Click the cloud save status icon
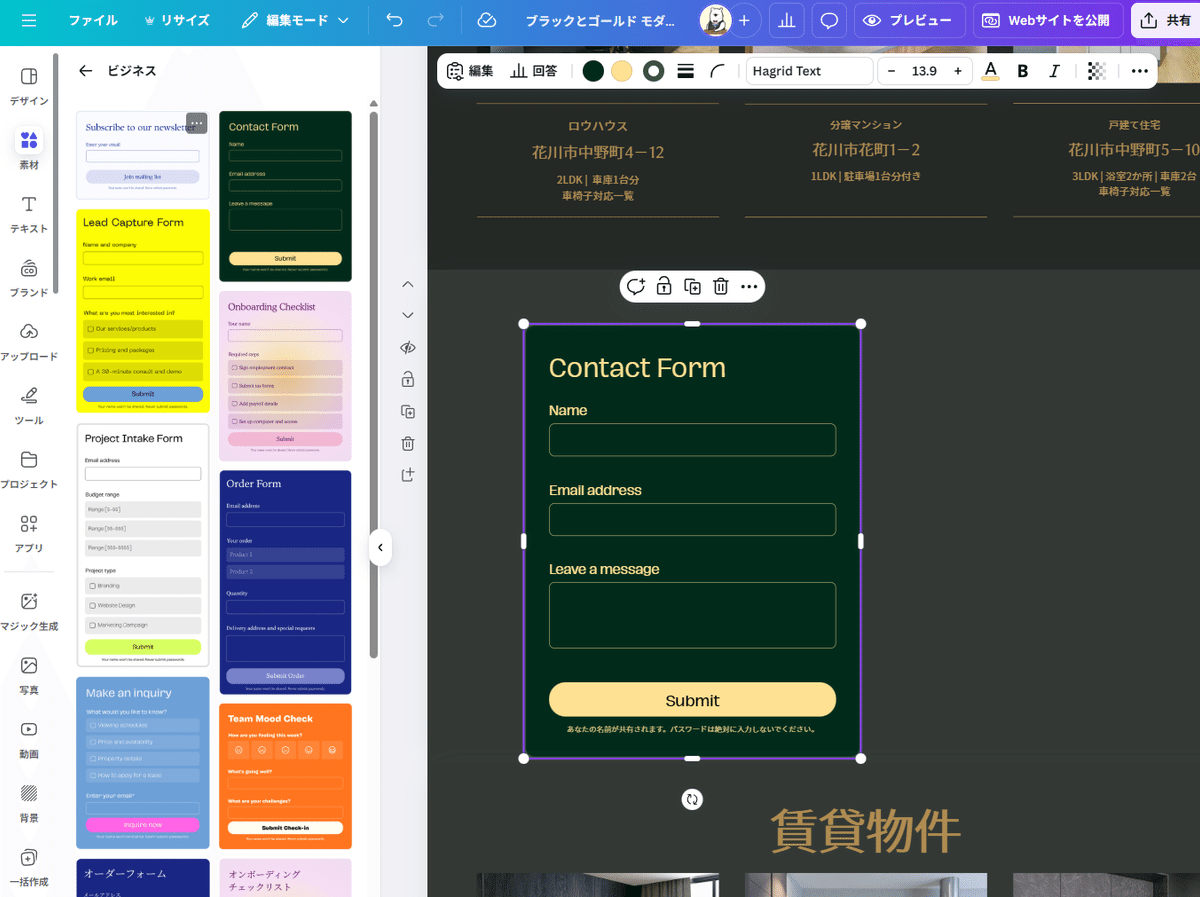 click(x=487, y=20)
